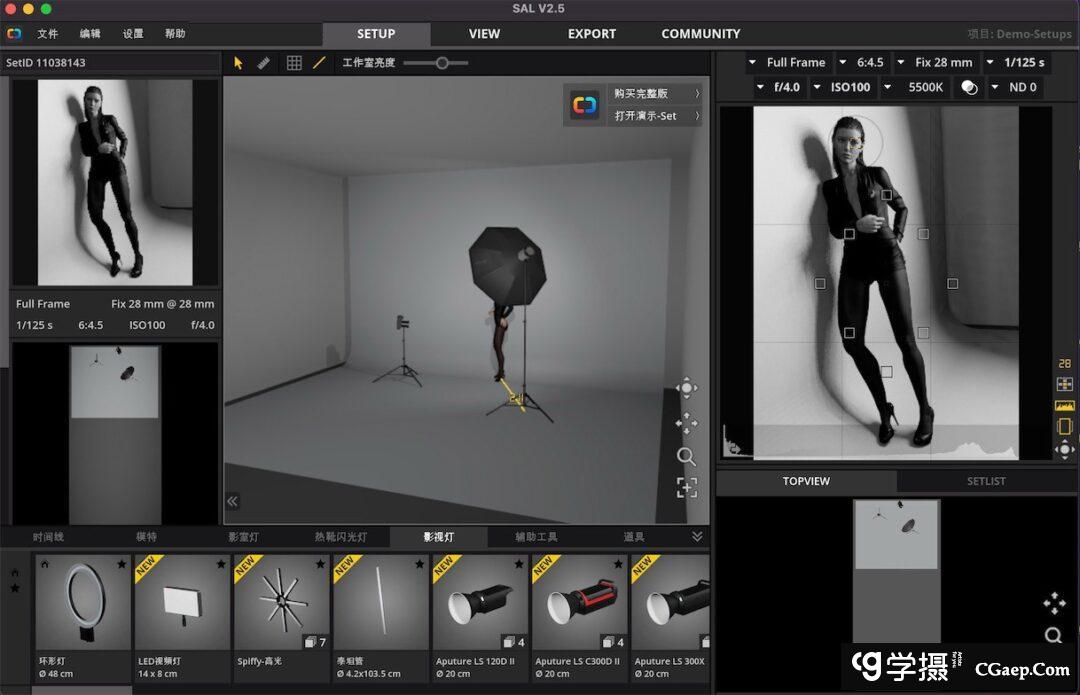The height and width of the screenshot is (695, 1080).
Task: Favorite the 环形灯 ring light with star
Action: (121, 565)
